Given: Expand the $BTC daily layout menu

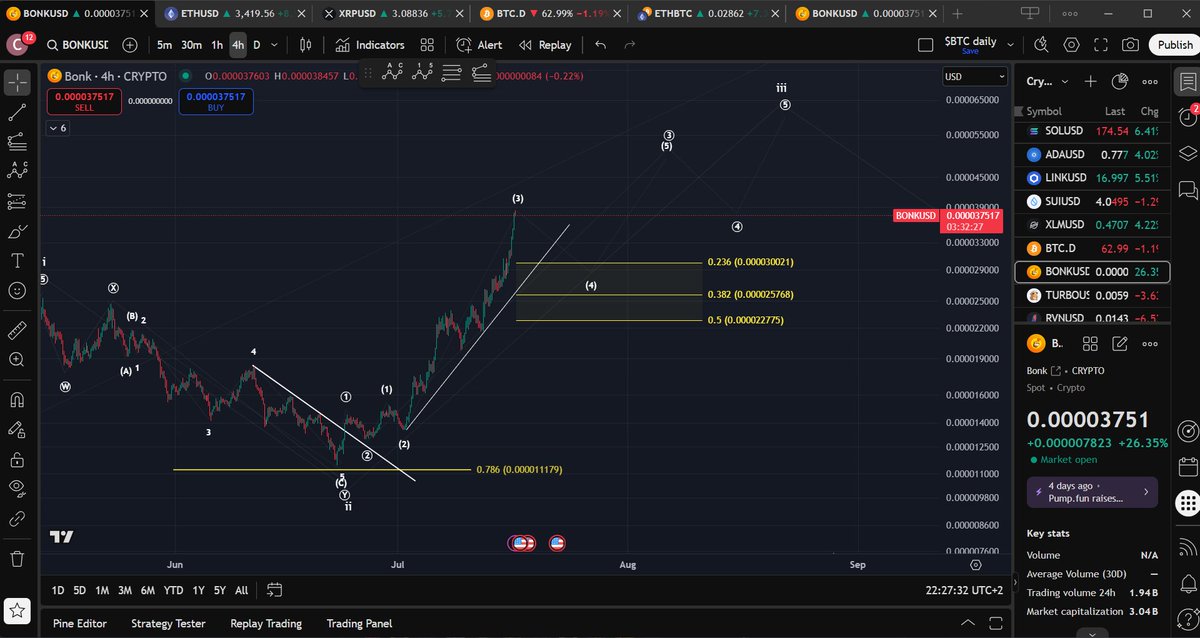Looking at the screenshot, I should [1011, 45].
